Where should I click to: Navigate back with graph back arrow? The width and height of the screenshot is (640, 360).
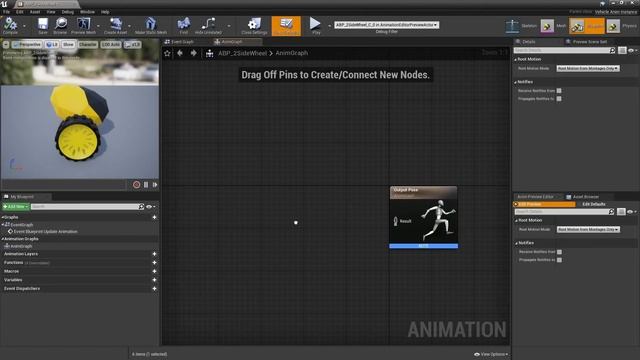coord(180,53)
